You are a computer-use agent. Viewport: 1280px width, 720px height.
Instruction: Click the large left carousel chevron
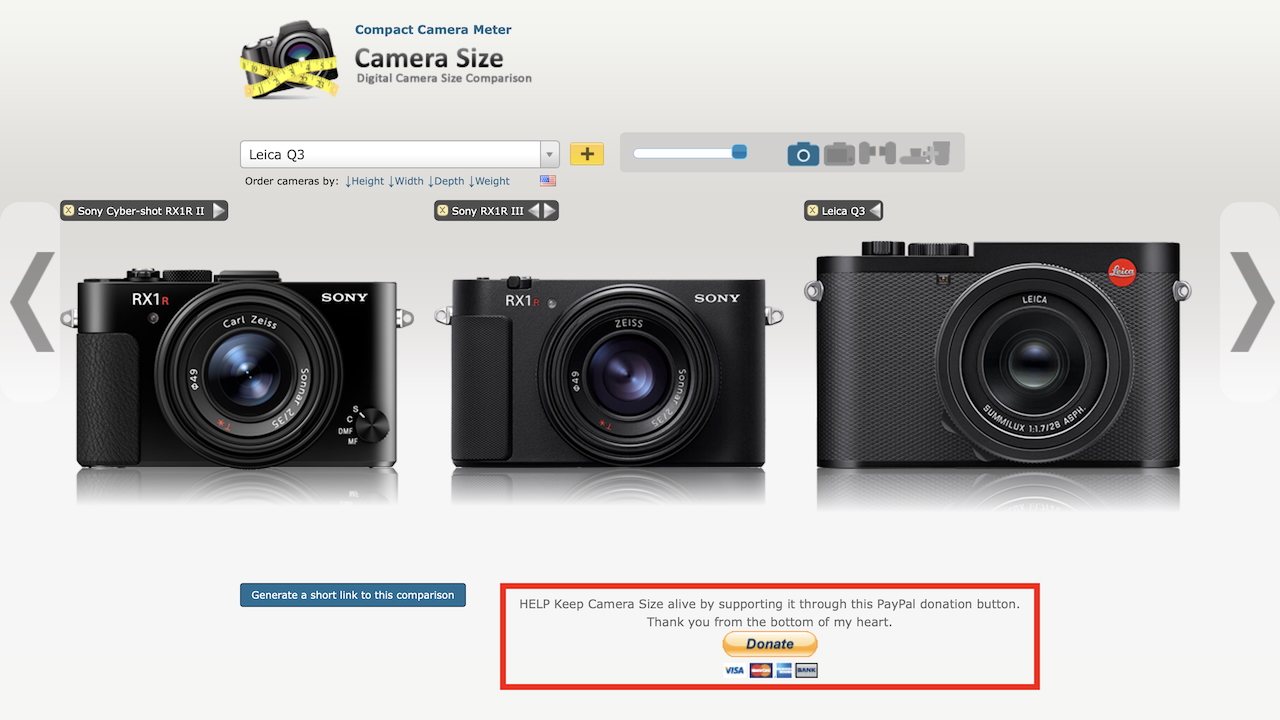(x=32, y=302)
